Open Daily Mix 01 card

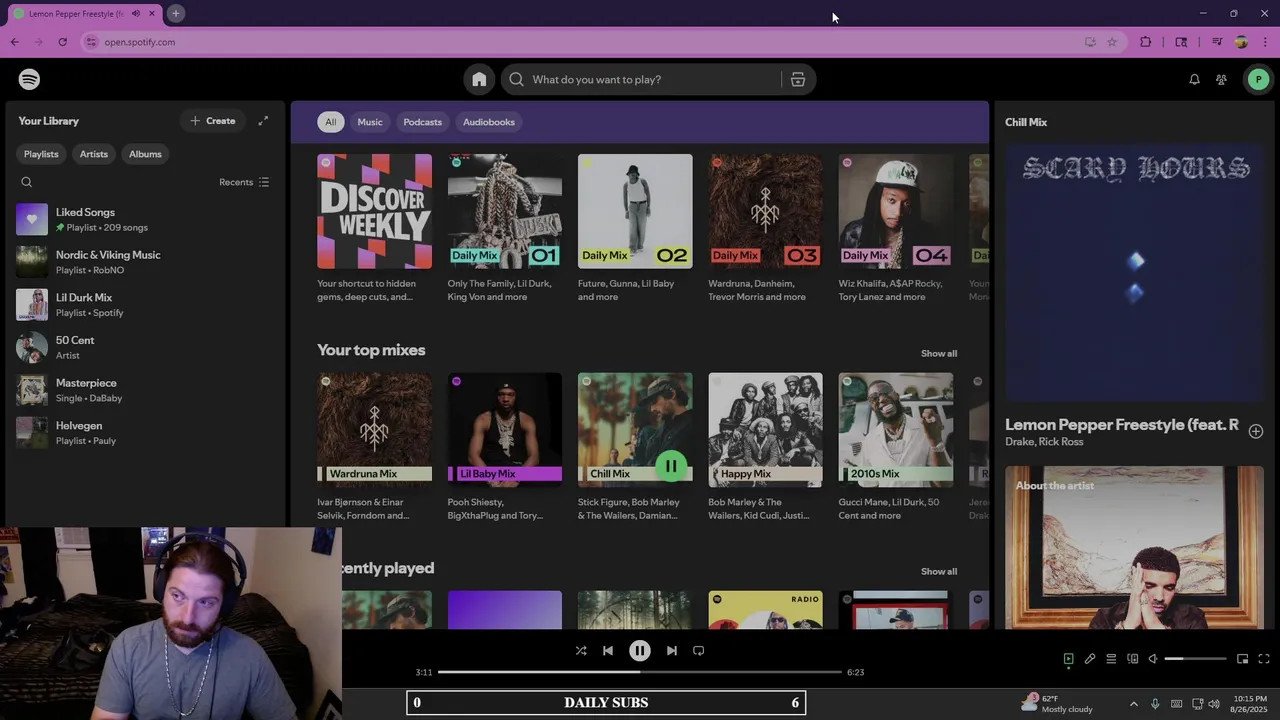click(x=505, y=228)
